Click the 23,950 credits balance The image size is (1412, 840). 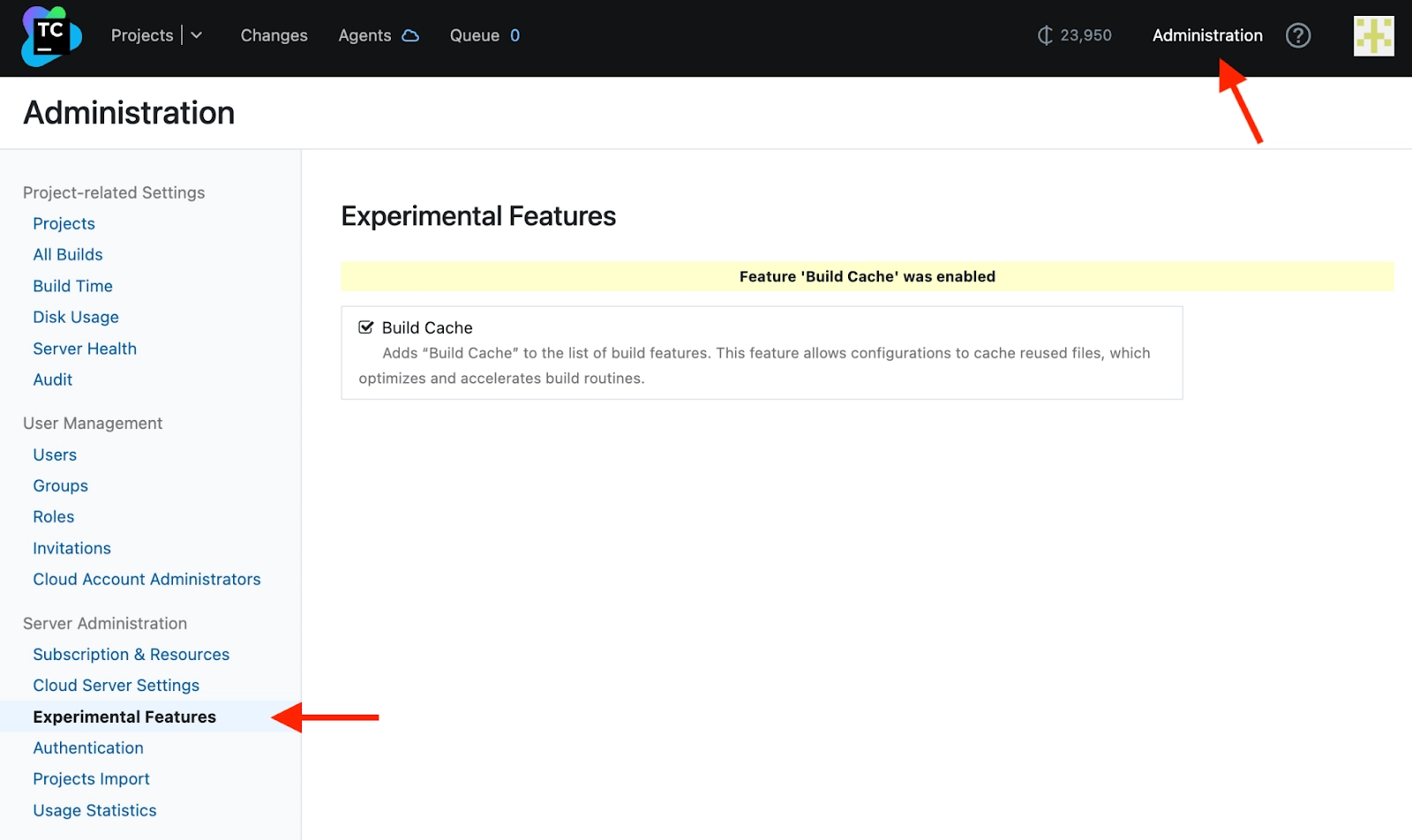pos(1085,35)
